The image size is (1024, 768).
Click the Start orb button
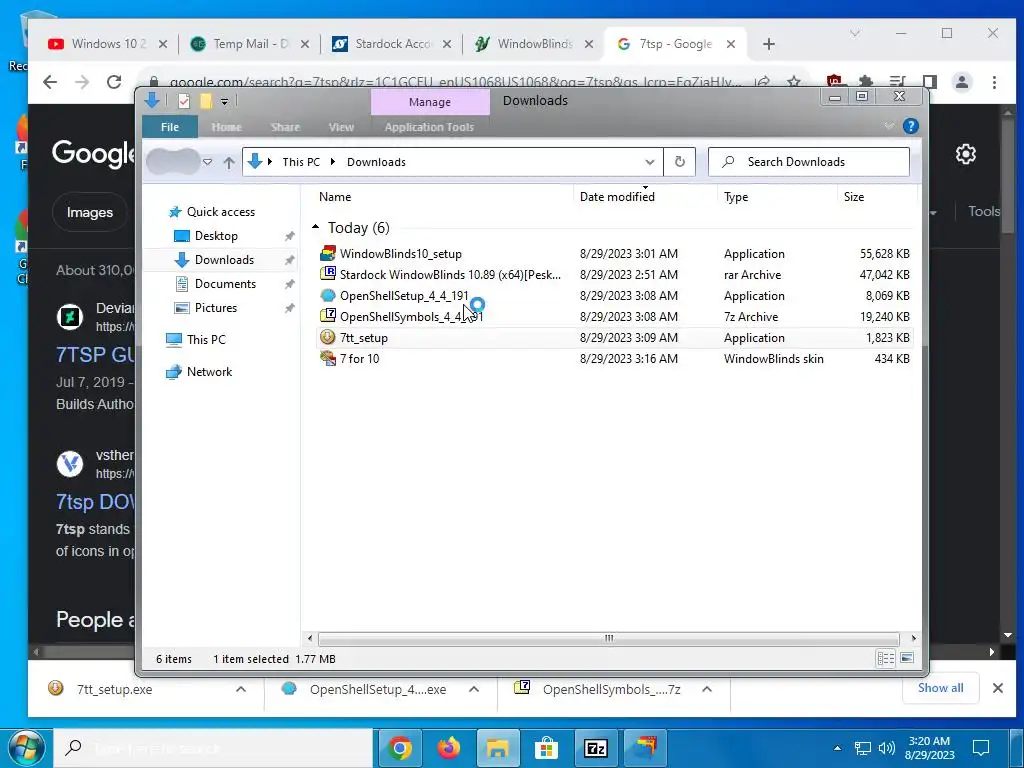pyautogui.click(x=26, y=748)
